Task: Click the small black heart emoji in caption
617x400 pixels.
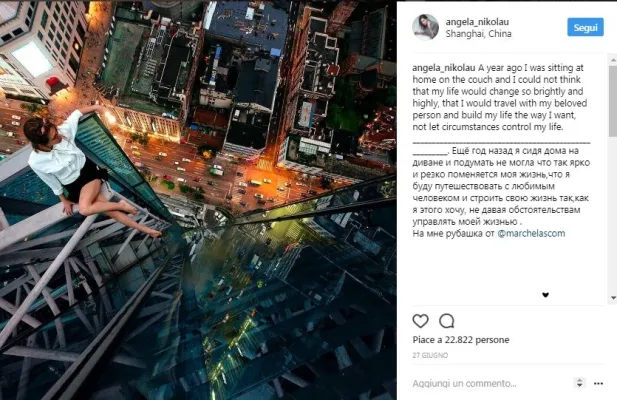Action: [x=545, y=295]
